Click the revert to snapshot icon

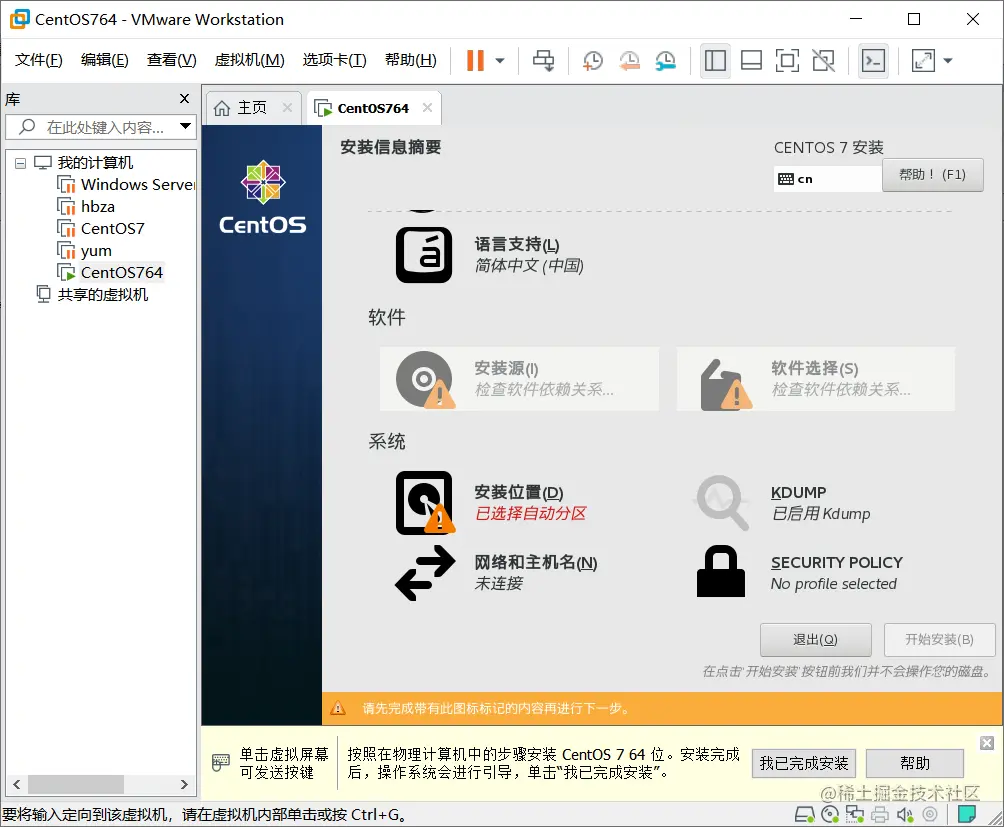tap(629, 61)
